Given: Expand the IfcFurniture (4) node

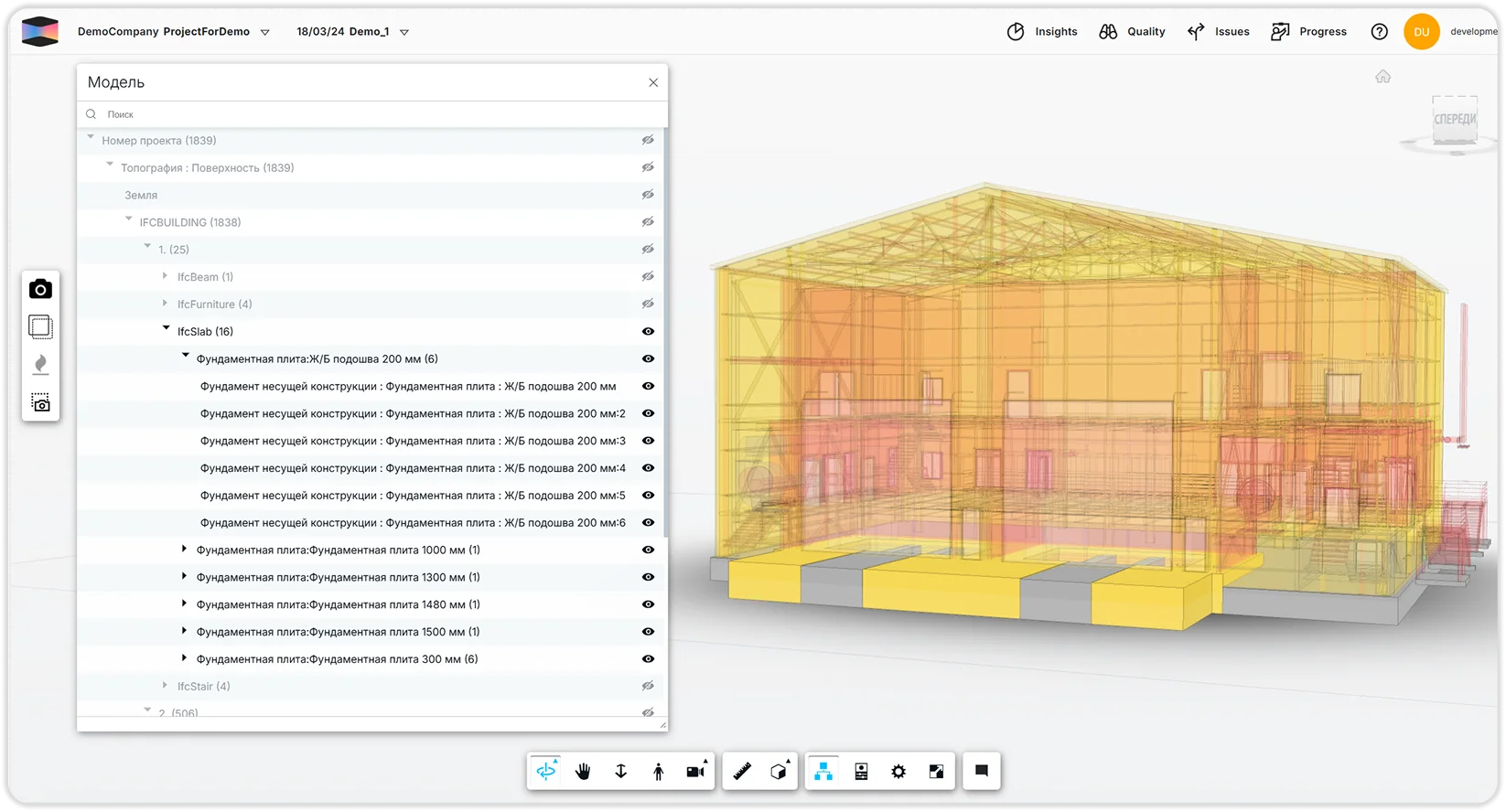Looking at the screenshot, I should [x=166, y=304].
